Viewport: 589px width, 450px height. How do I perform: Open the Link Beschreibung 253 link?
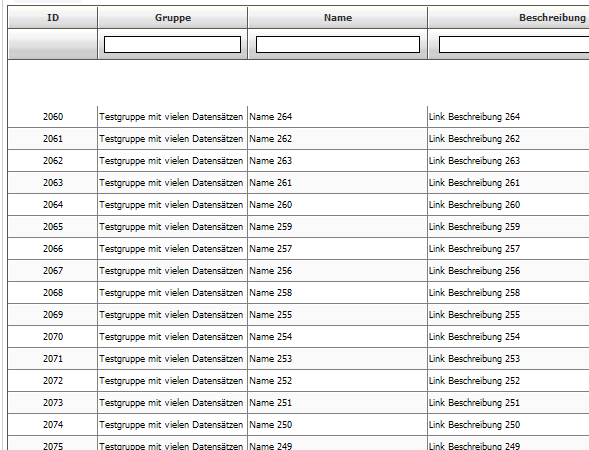(x=474, y=359)
